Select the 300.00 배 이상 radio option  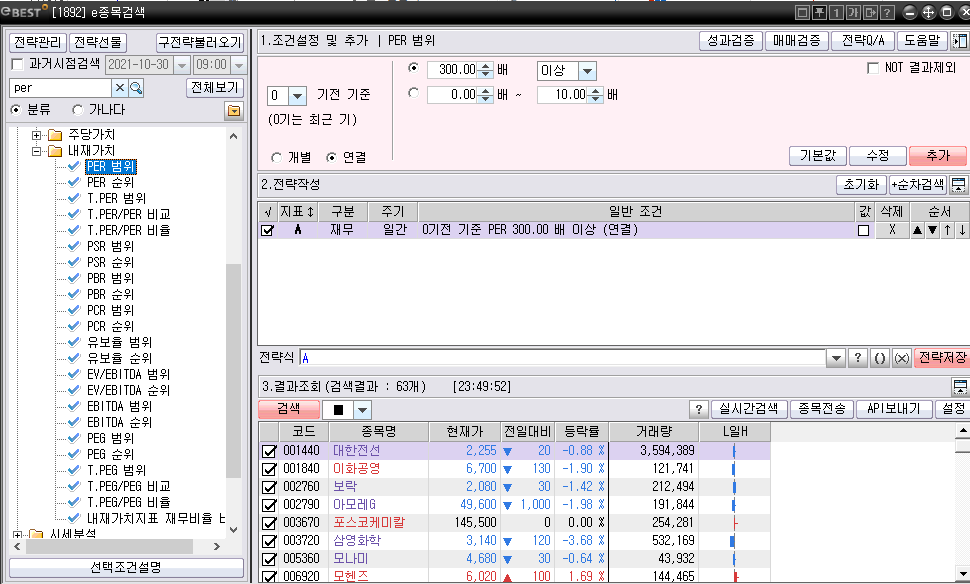click(413, 68)
